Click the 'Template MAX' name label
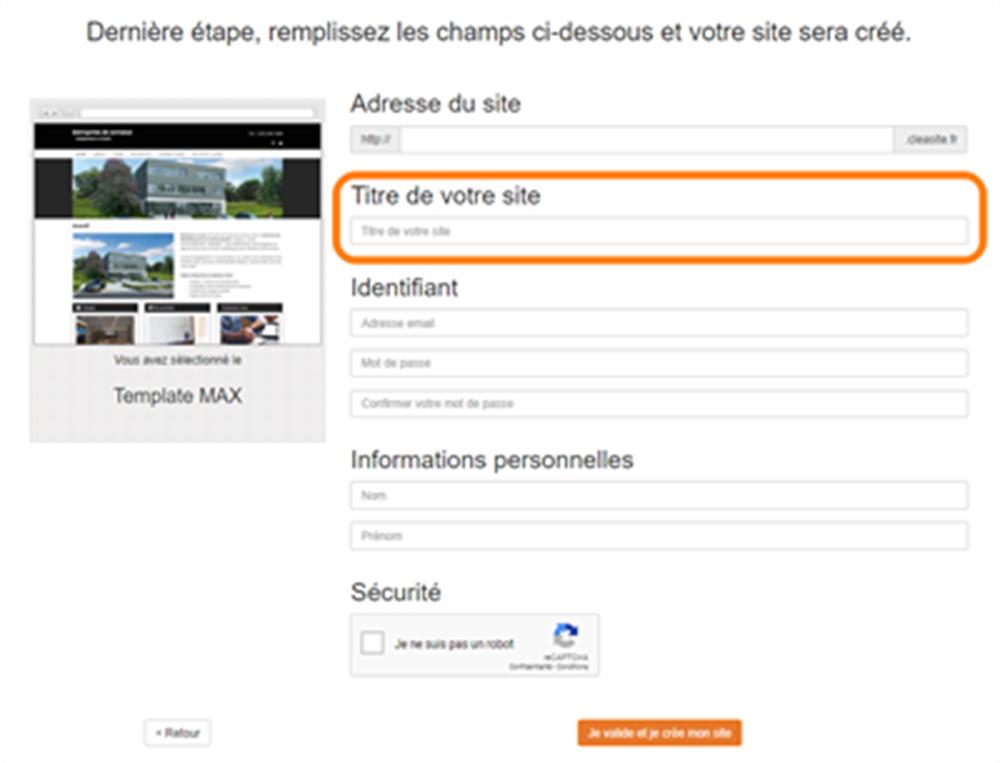Image resolution: width=1000 pixels, height=763 pixels. click(x=177, y=396)
